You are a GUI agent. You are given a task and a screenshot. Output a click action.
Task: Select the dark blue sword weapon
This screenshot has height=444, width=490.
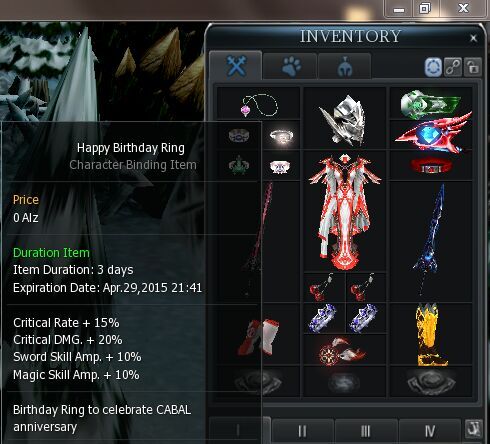click(431, 242)
